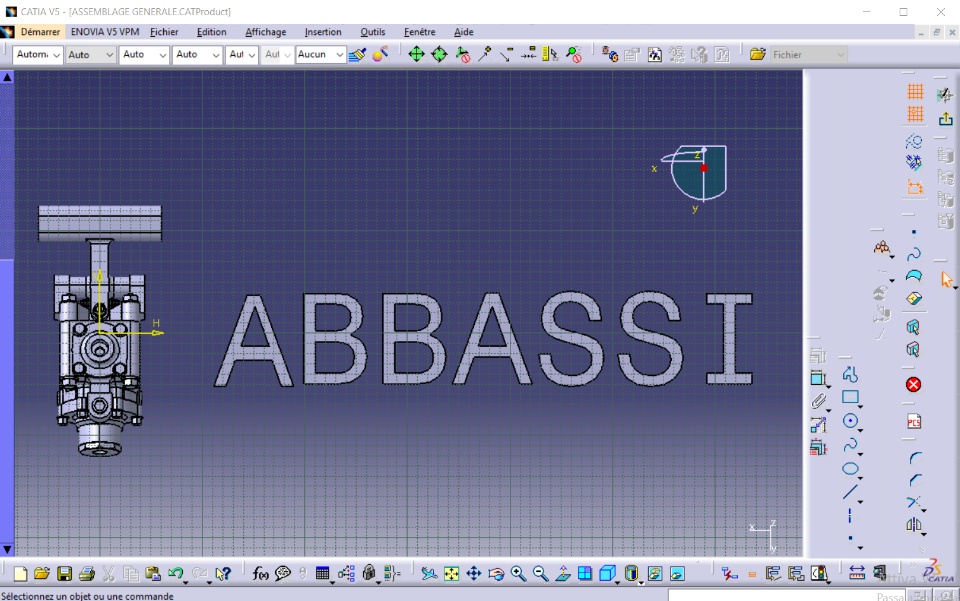Click the scroll down arrow on left bar

(x=7, y=550)
